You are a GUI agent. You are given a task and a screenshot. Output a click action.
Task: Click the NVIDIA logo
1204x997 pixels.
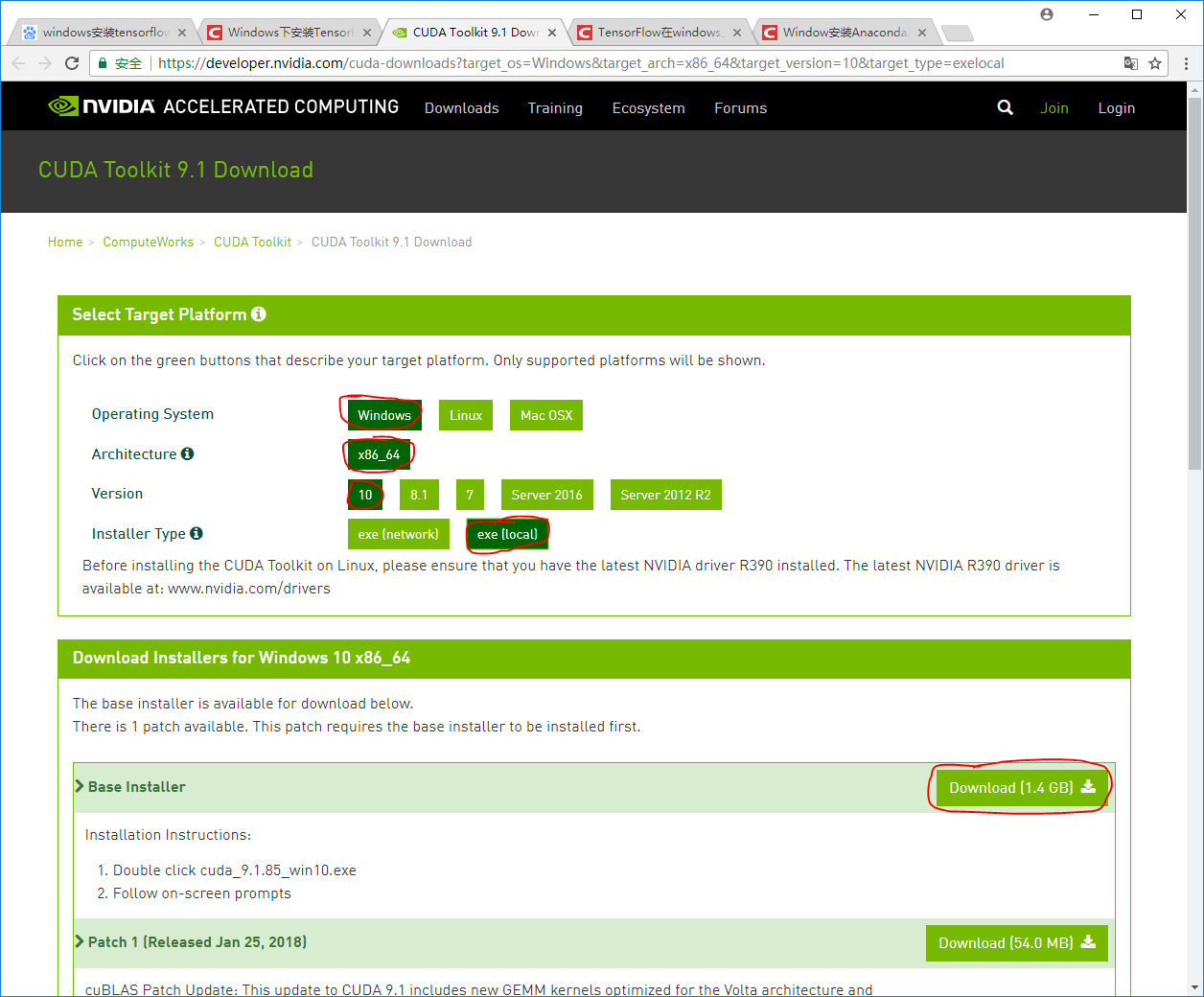[101, 106]
